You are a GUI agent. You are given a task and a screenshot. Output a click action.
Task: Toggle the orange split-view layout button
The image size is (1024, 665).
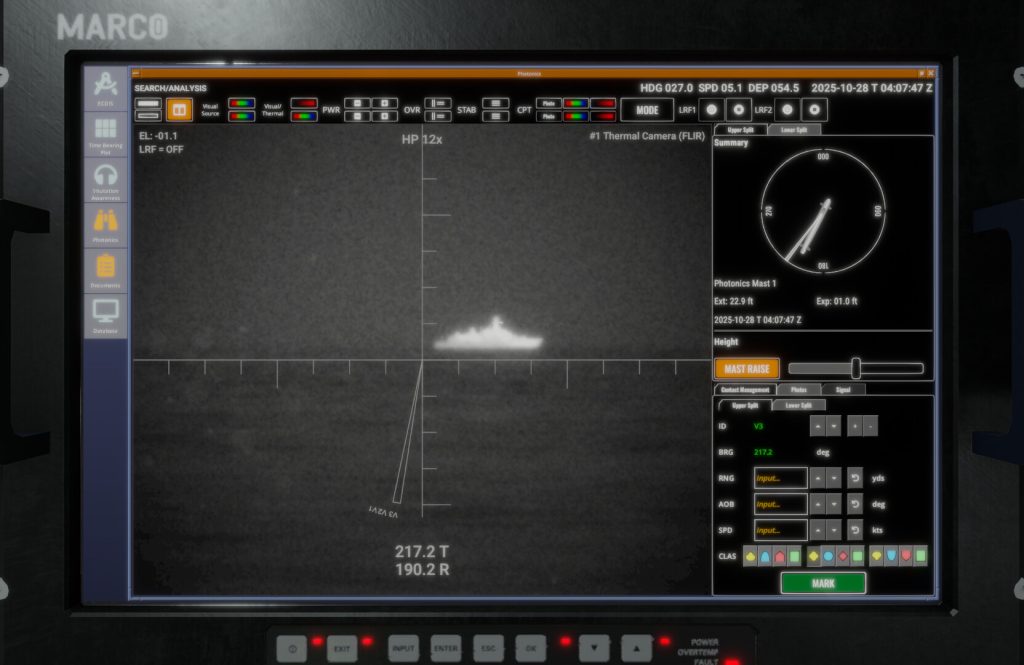[x=180, y=108]
